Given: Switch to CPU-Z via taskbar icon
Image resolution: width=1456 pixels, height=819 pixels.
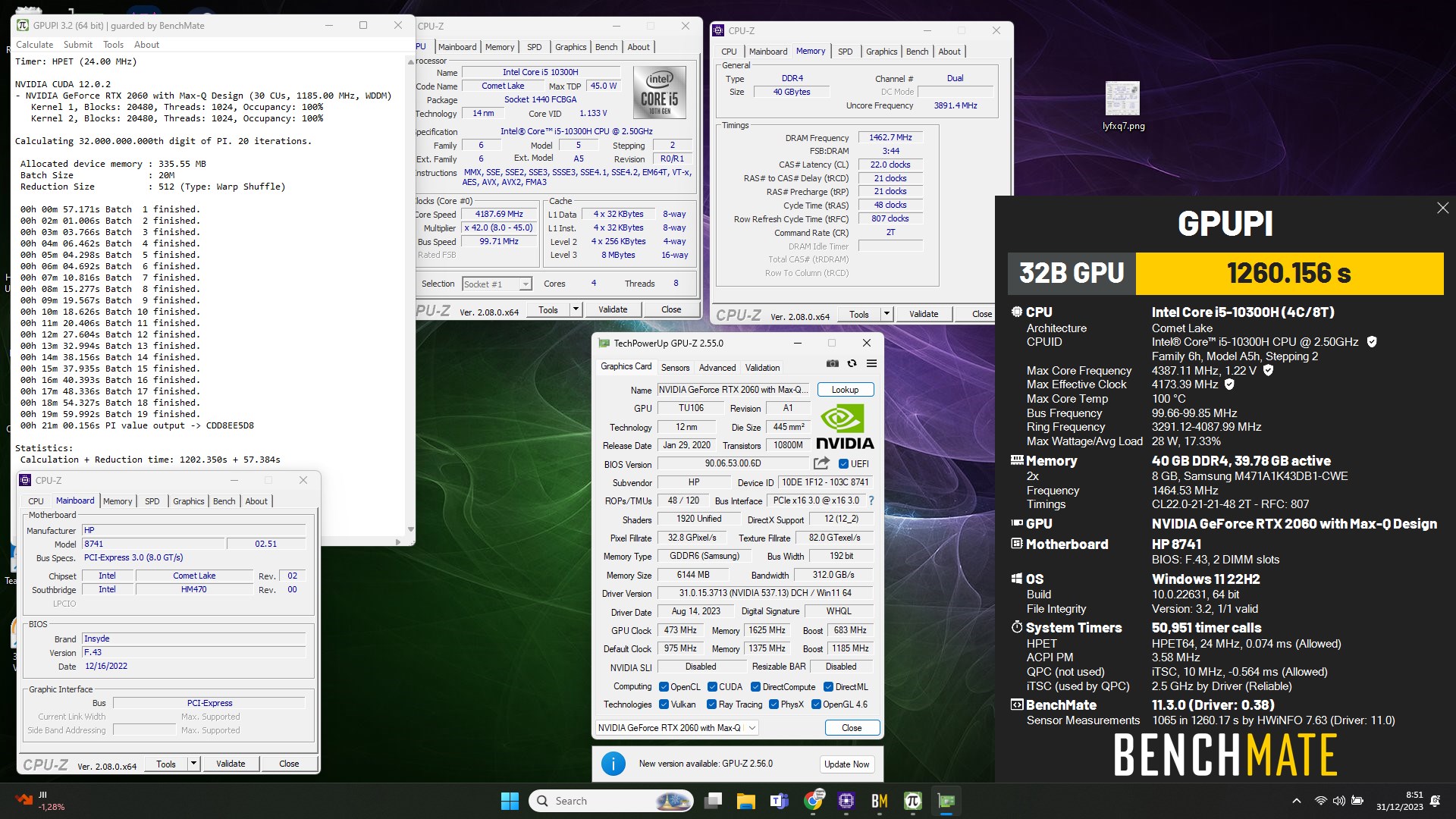Looking at the screenshot, I should coord(846,801).
